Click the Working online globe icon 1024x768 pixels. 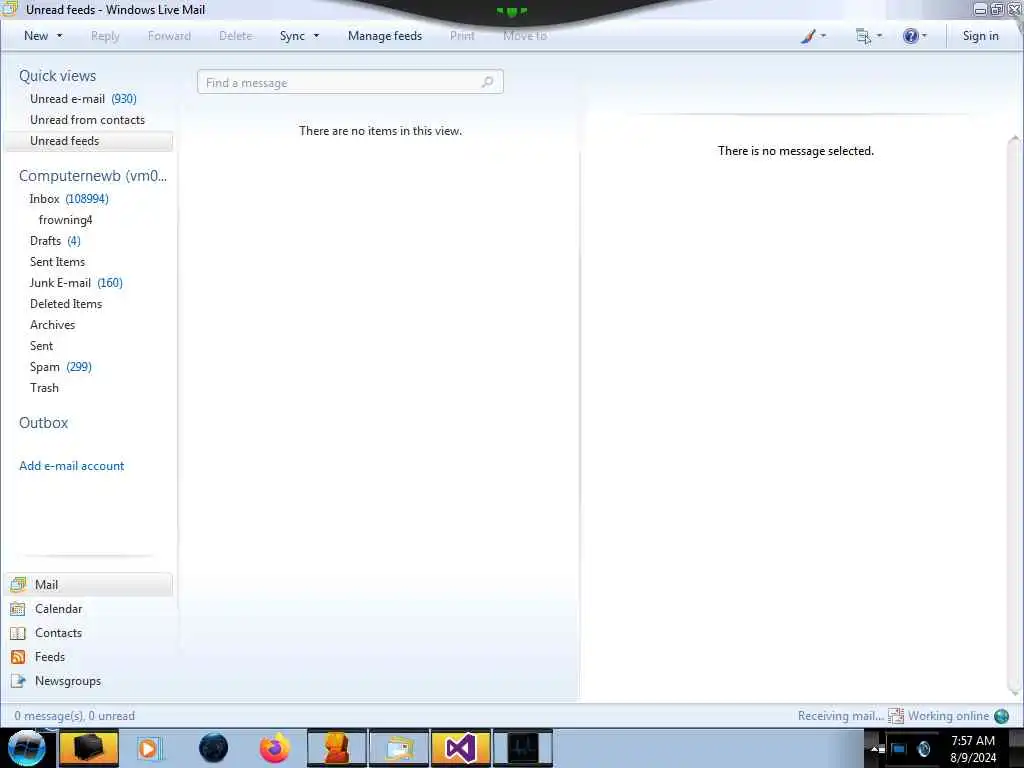click(x=1001, y=716)
